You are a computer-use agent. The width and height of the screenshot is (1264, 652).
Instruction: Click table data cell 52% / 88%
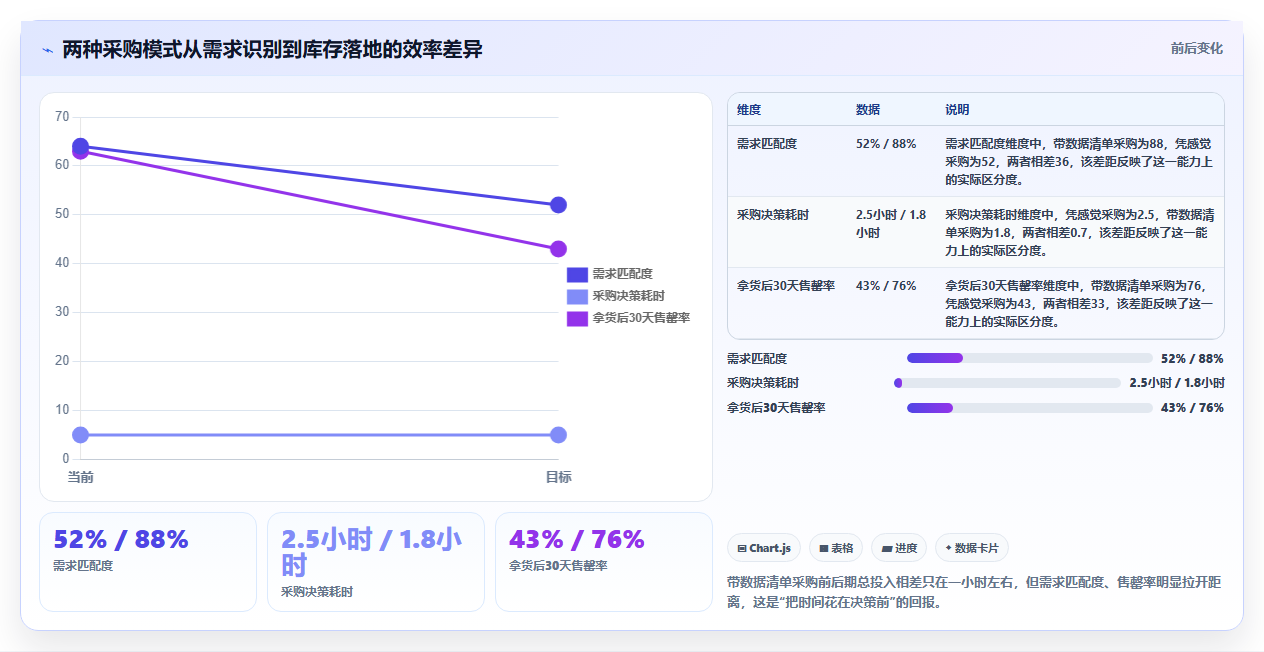(886, 144)
